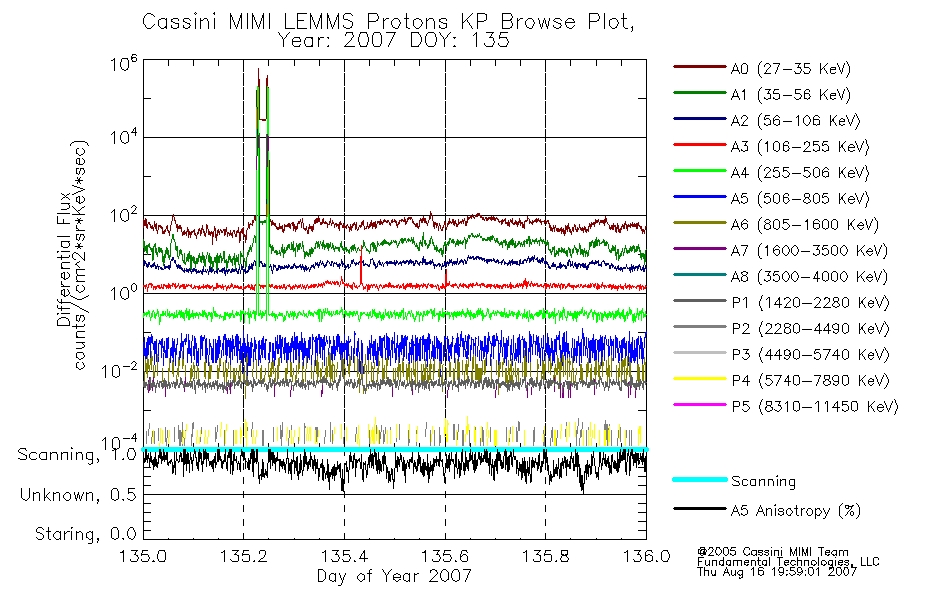Screen dimensions: 950x600
Task: Click the 10^6 y-axis tick label
Action: (124, 64)
